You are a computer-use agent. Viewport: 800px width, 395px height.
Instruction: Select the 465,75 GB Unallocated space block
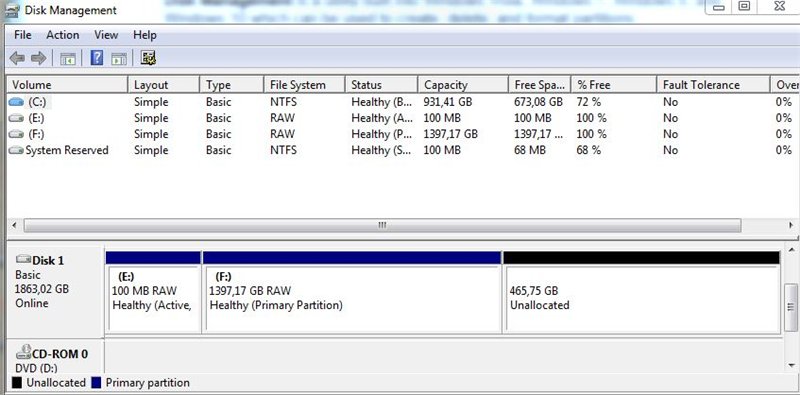(x=641, y=292)
